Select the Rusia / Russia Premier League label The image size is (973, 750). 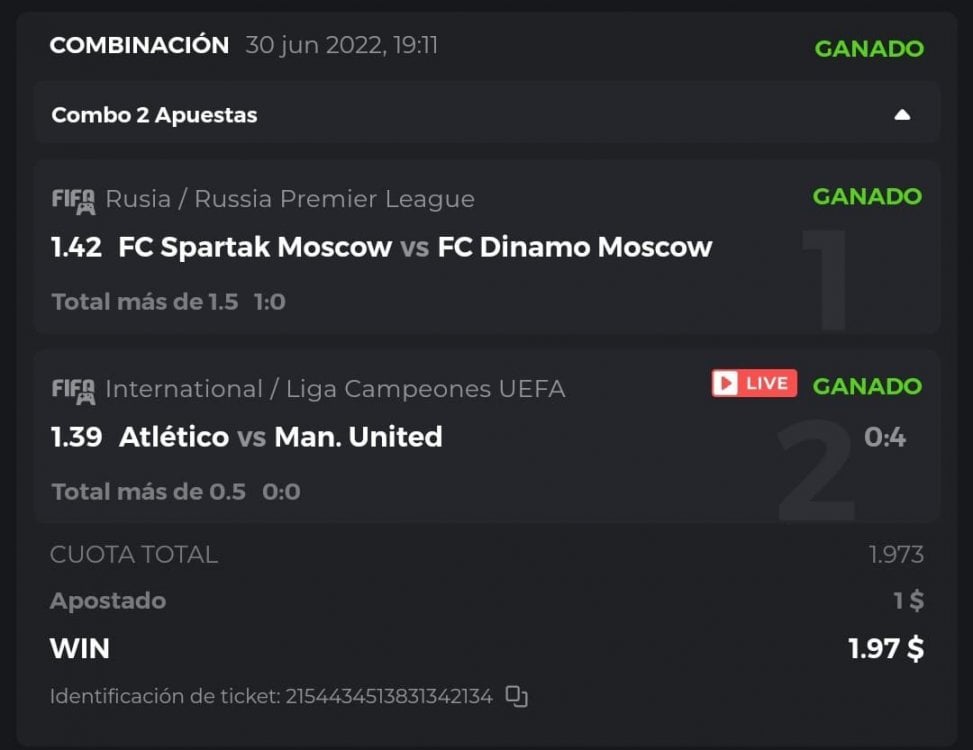(x=290, y=199)
